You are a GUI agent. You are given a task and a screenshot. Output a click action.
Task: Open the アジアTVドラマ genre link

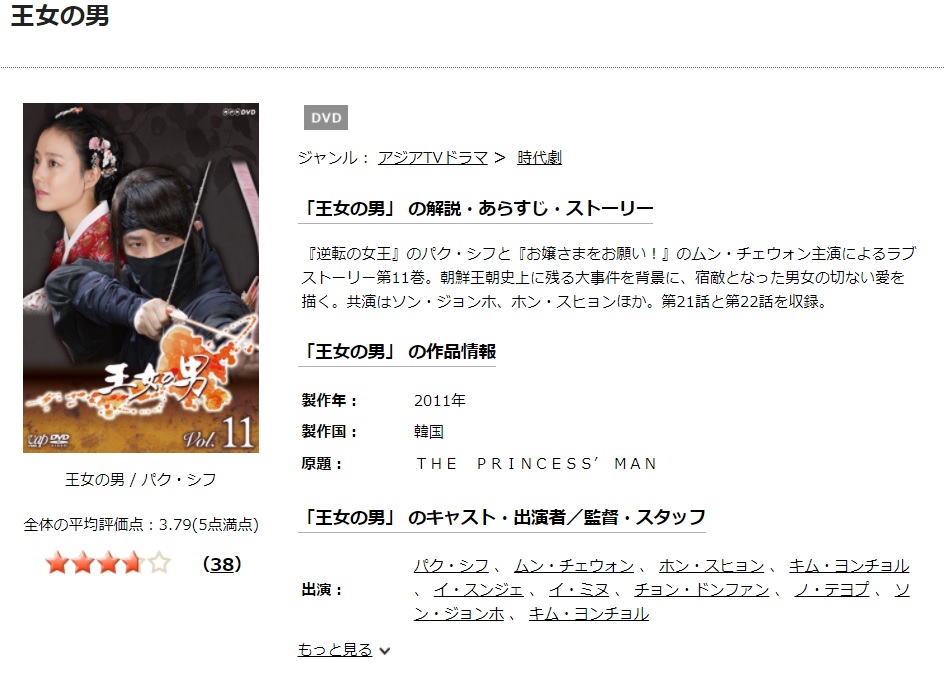432,158
